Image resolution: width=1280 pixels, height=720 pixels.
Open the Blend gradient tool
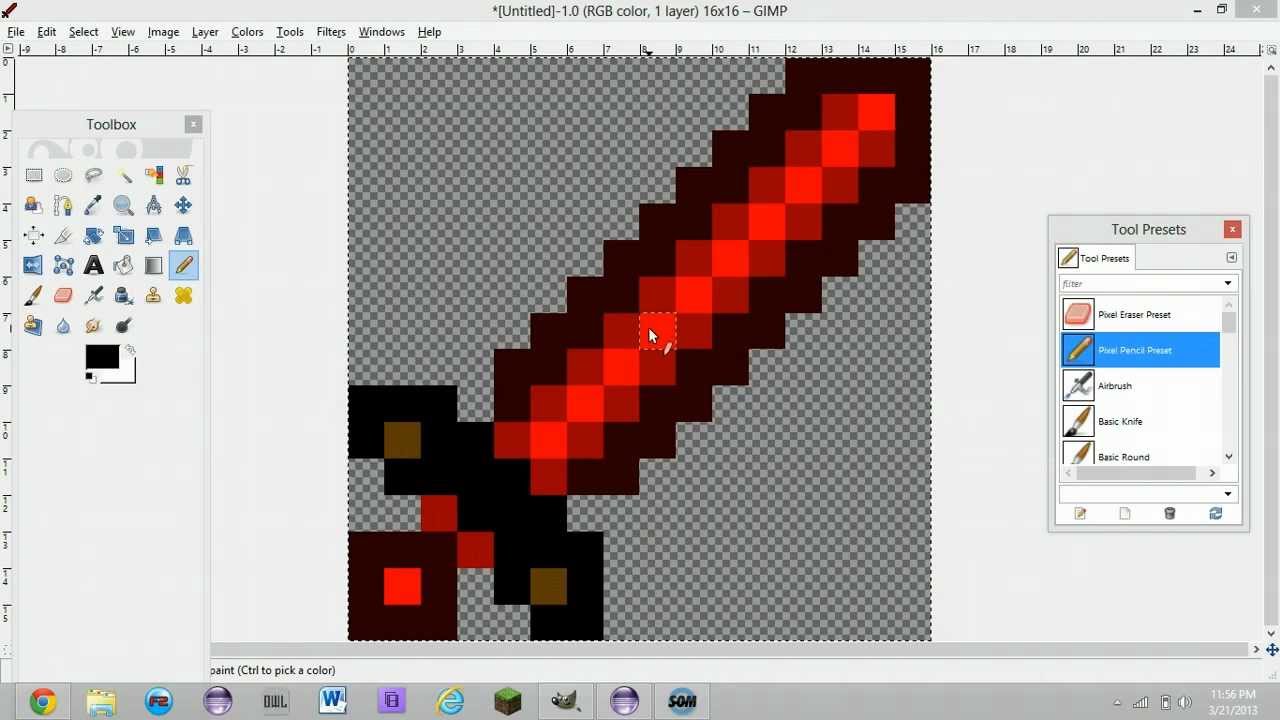[x=154, y=265]
